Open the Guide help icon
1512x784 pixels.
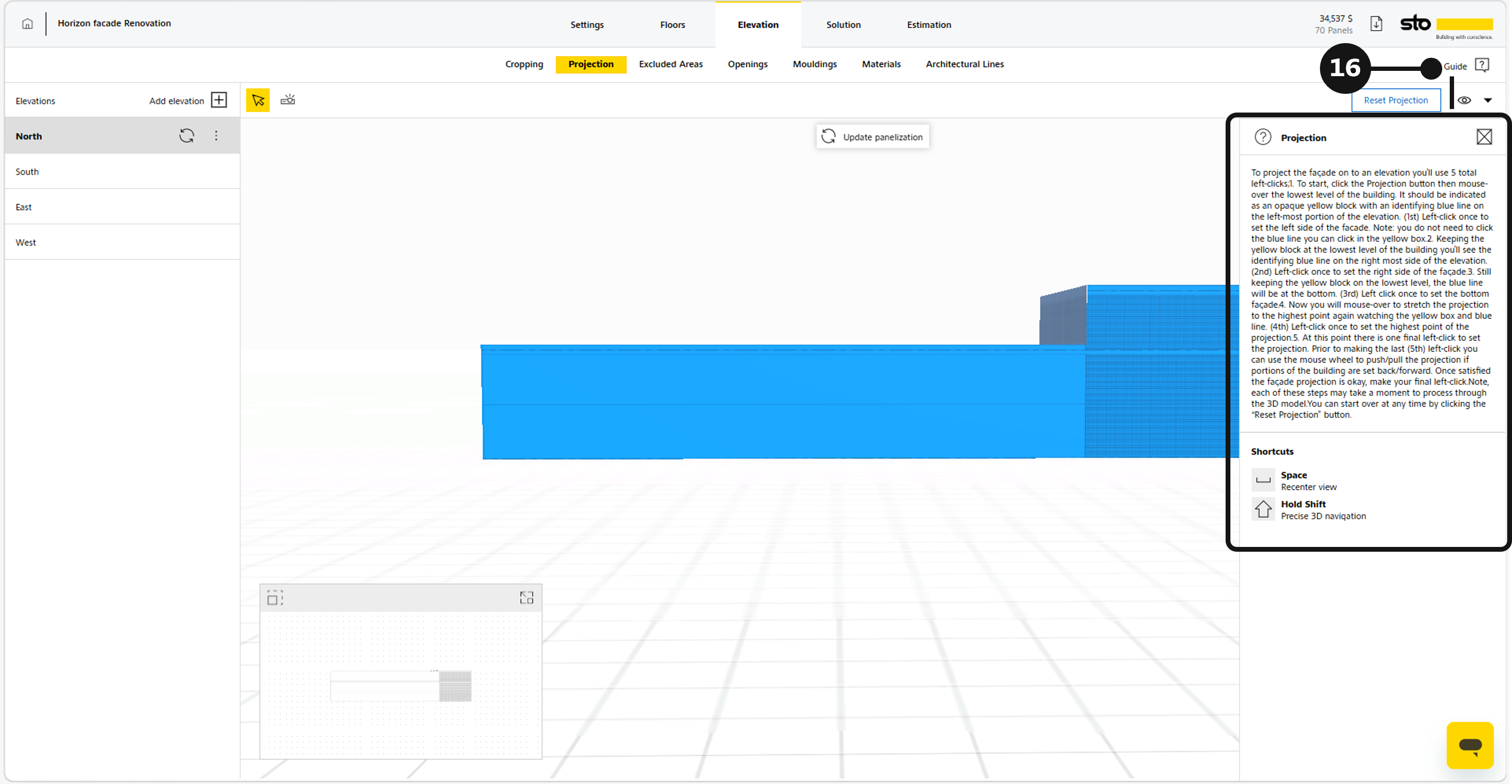click(1481, 65)
